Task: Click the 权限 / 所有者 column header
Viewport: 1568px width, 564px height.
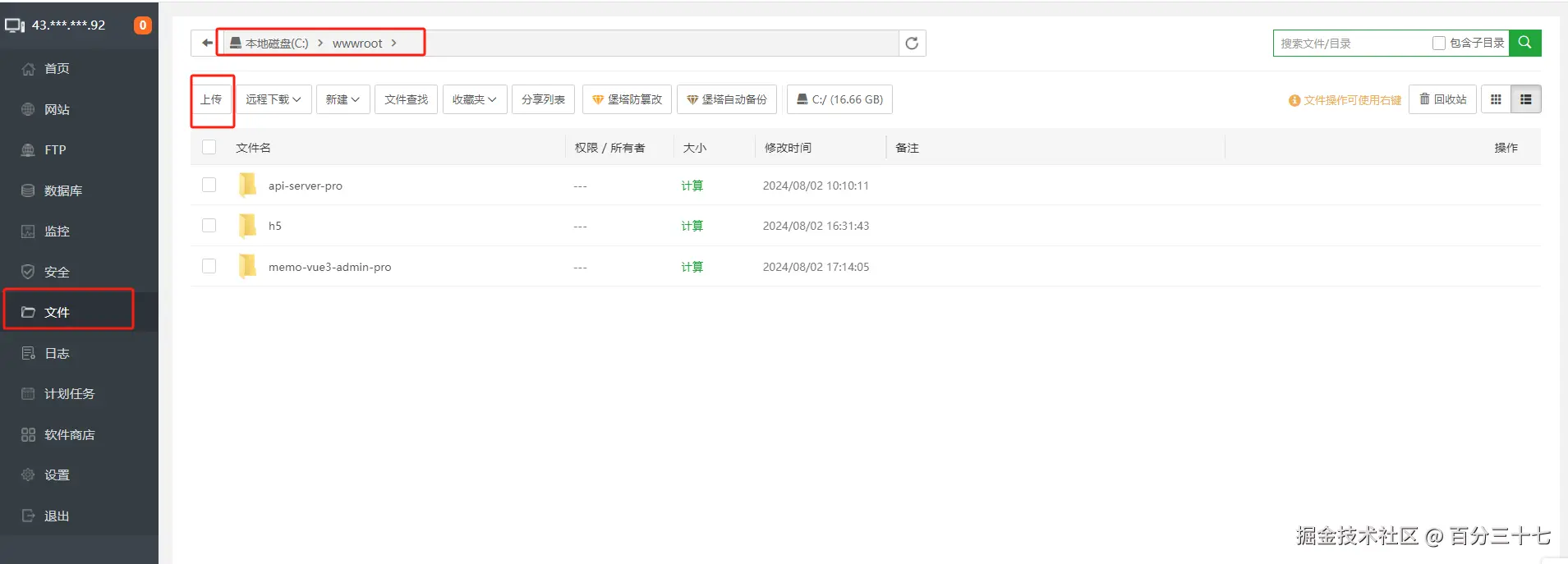Action: (609, 148)
